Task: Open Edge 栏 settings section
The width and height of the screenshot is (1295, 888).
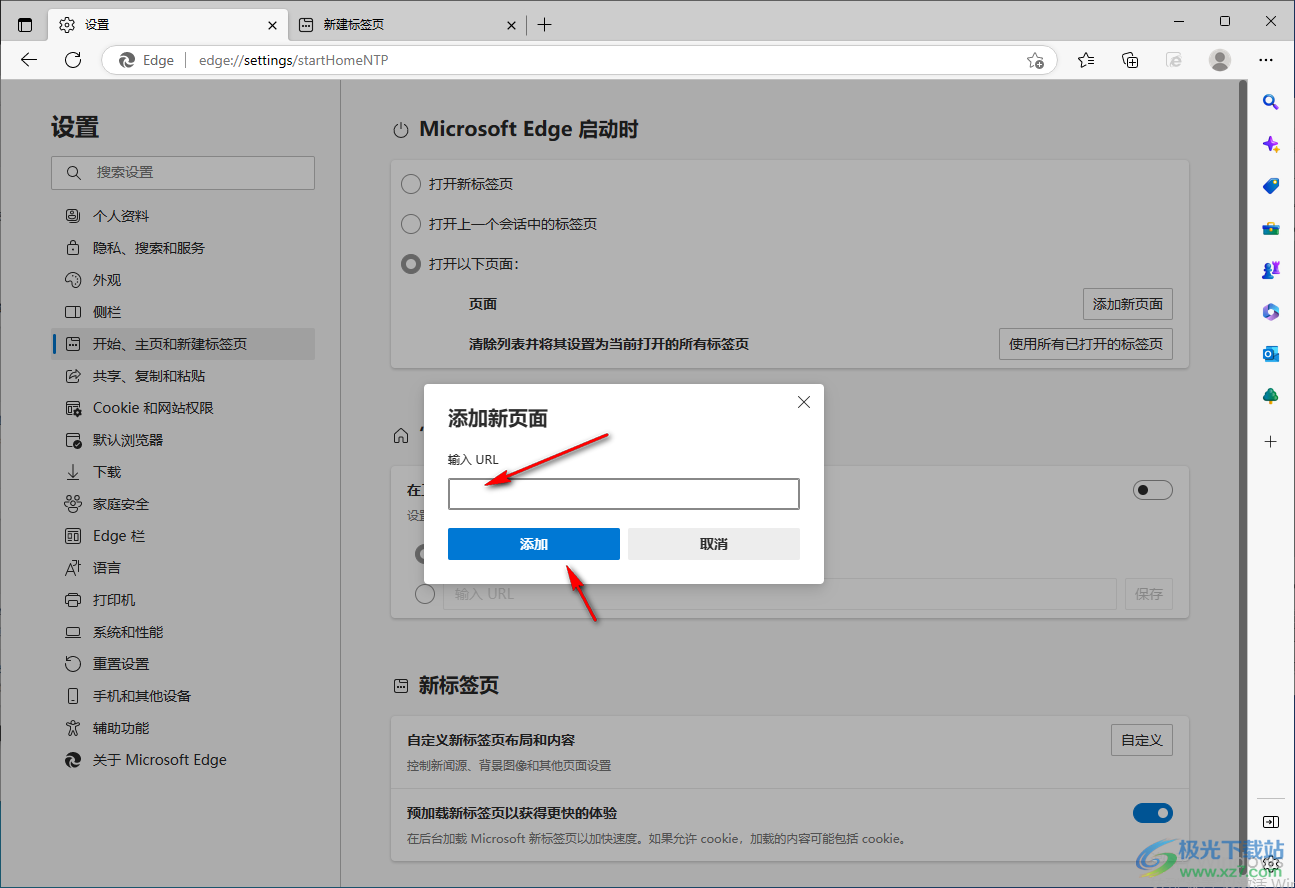Action: point(183,536)
